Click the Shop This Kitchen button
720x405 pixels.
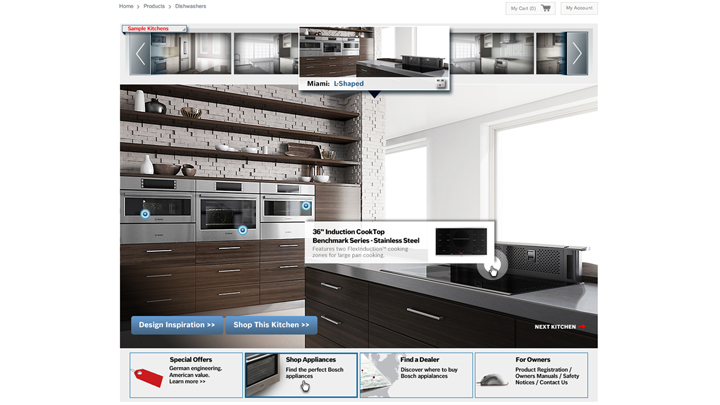coord(271,325)
